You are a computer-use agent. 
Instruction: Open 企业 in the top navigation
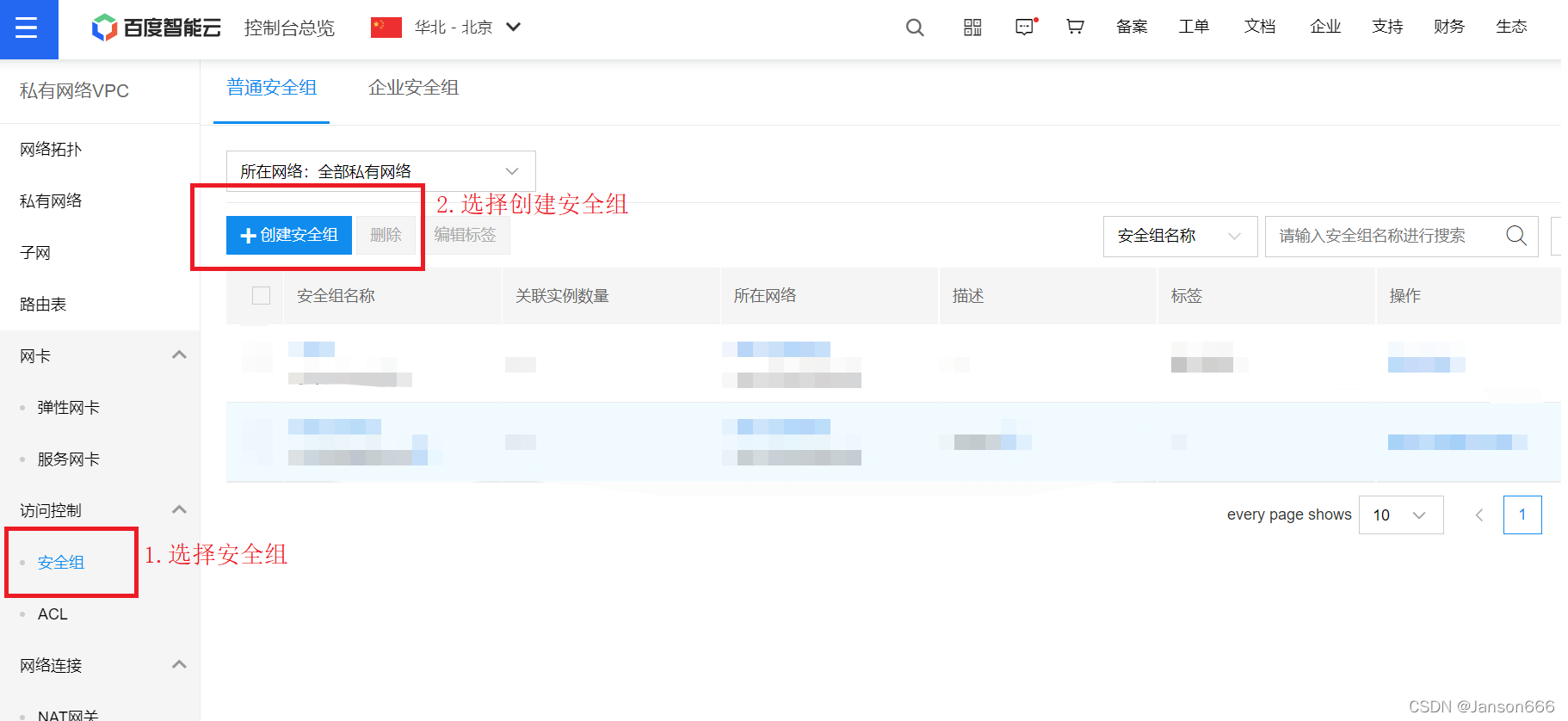tap(1325, 27)
